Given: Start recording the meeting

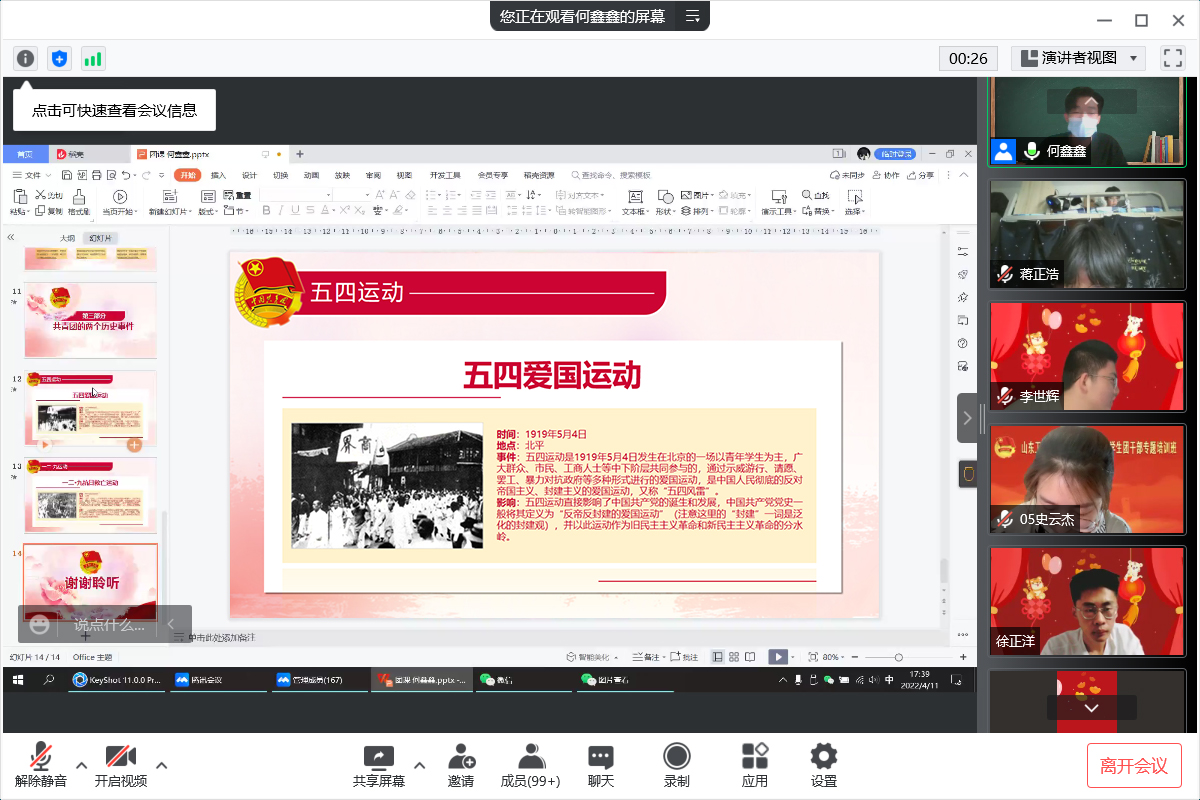Looking at the screenshot, I should point(677,765).
